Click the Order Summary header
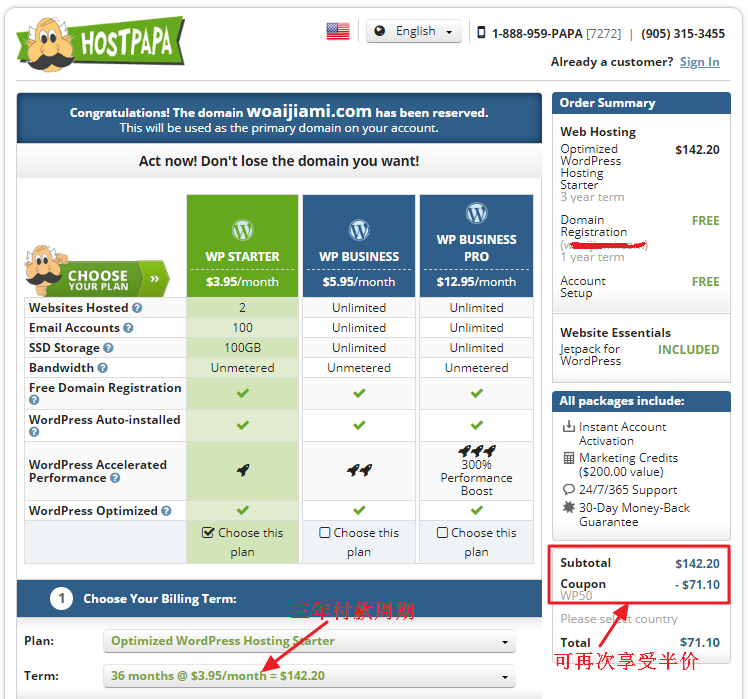The height and width of the screenshot is (699, 748). point(641,103)
